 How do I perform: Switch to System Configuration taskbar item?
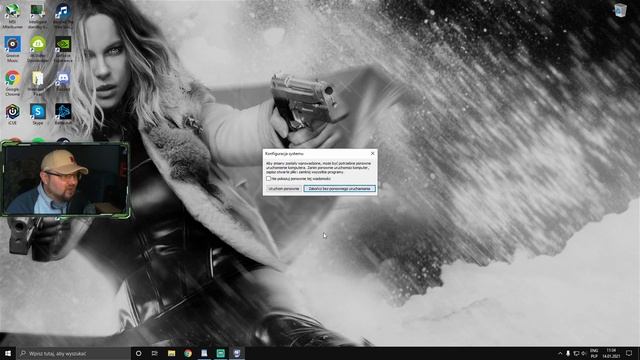(x=237, y=353)
